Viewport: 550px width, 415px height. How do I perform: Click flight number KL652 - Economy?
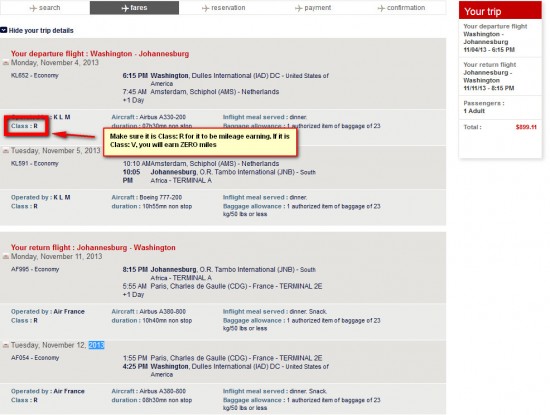(x=35, y=75)
